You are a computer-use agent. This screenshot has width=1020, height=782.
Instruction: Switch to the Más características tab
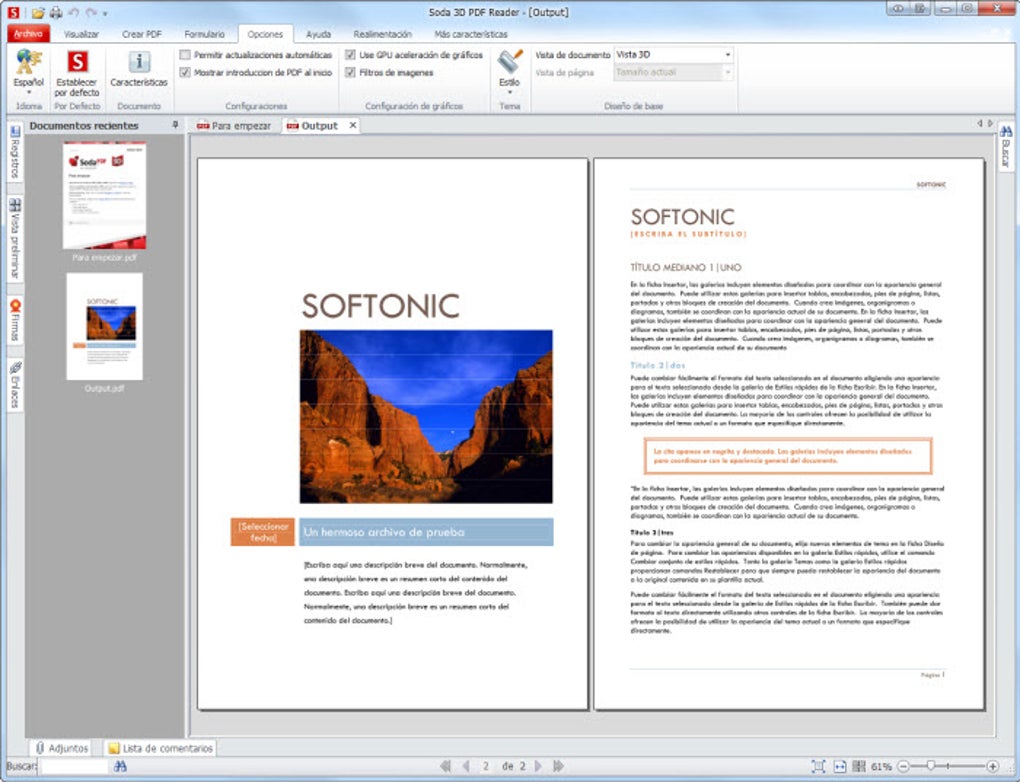470,34
